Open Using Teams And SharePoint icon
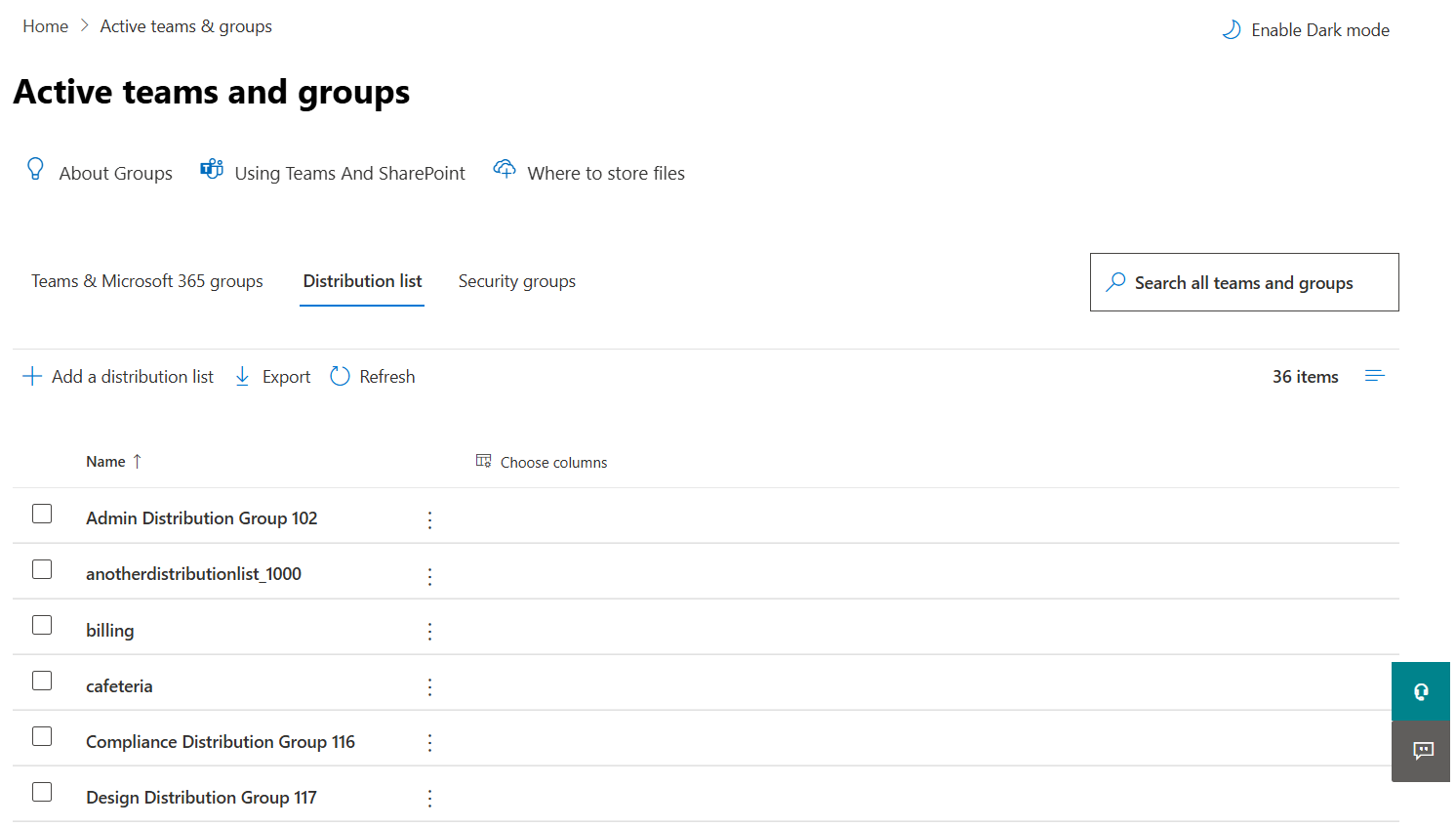The width and height of the screenshot is (1456, 827). tap(212, 169)
